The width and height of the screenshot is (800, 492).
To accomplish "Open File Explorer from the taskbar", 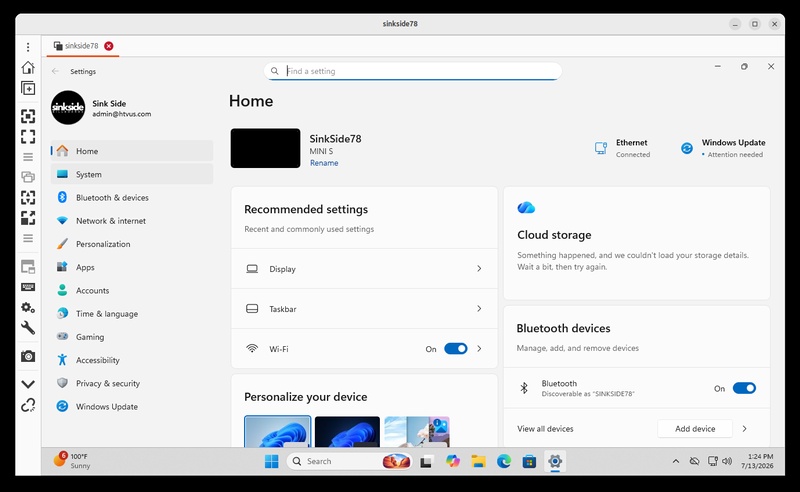I will [x=478, y=461].
